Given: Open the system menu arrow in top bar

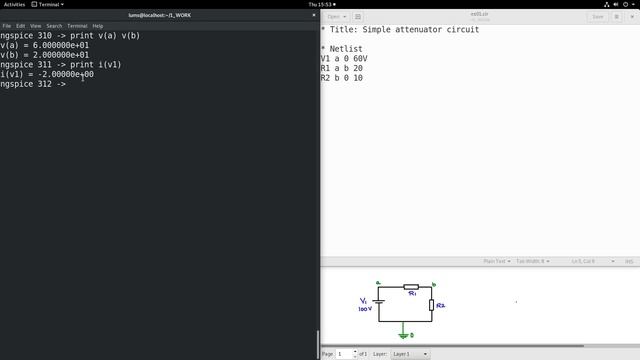Looking at the screenshot, I should click(633, 4).
